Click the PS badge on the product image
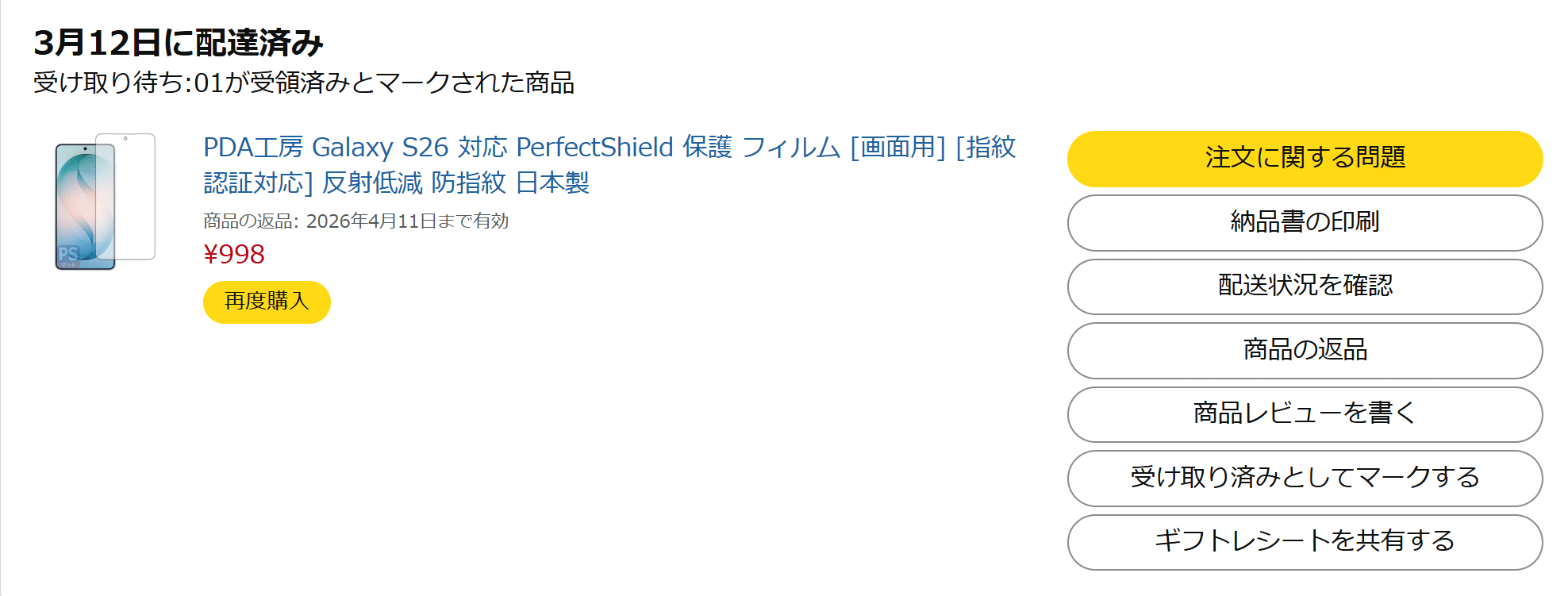1568x596 pixels. pos(68,255)
